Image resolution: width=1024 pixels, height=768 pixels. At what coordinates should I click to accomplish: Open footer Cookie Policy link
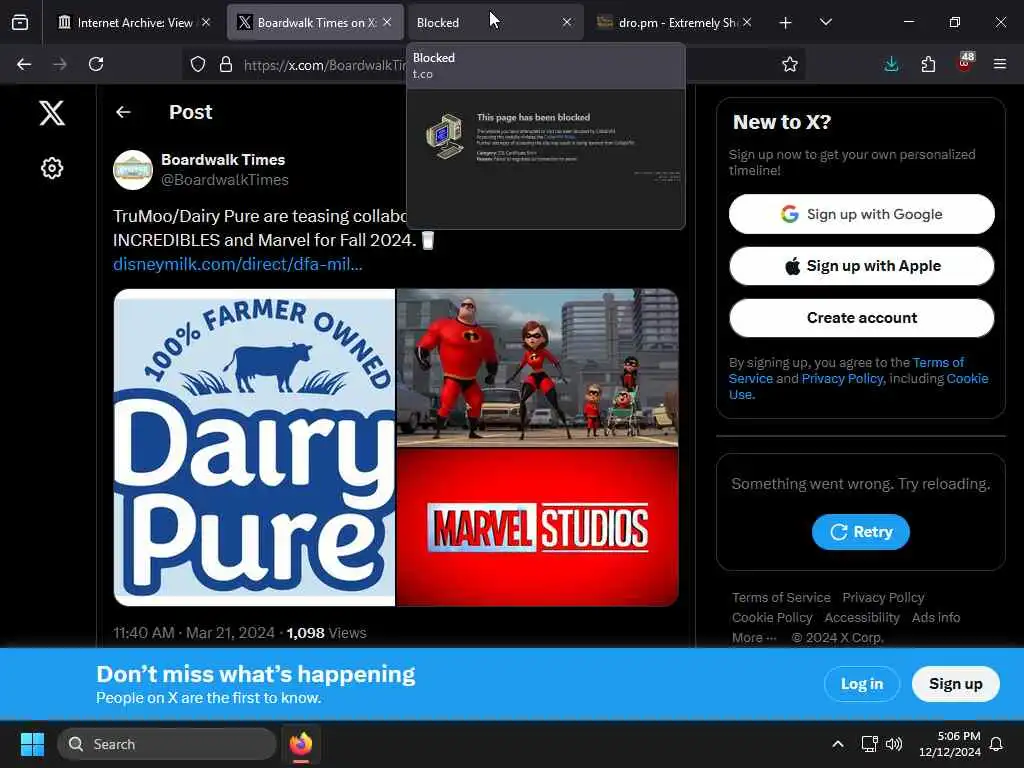point(772,618)
